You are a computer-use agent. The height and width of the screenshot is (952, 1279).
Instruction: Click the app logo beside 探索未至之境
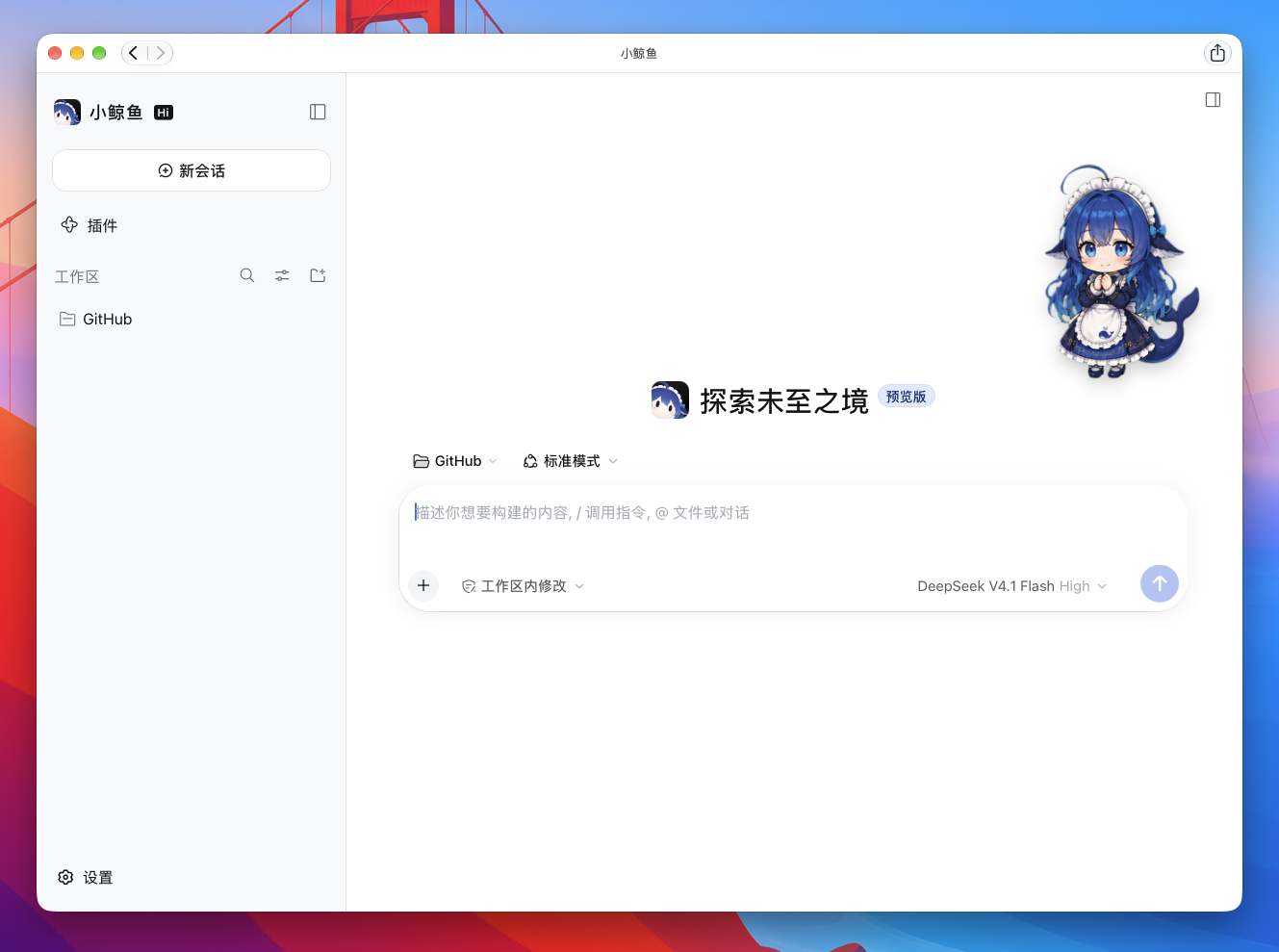pyautogui.click(x=670, y=400)
